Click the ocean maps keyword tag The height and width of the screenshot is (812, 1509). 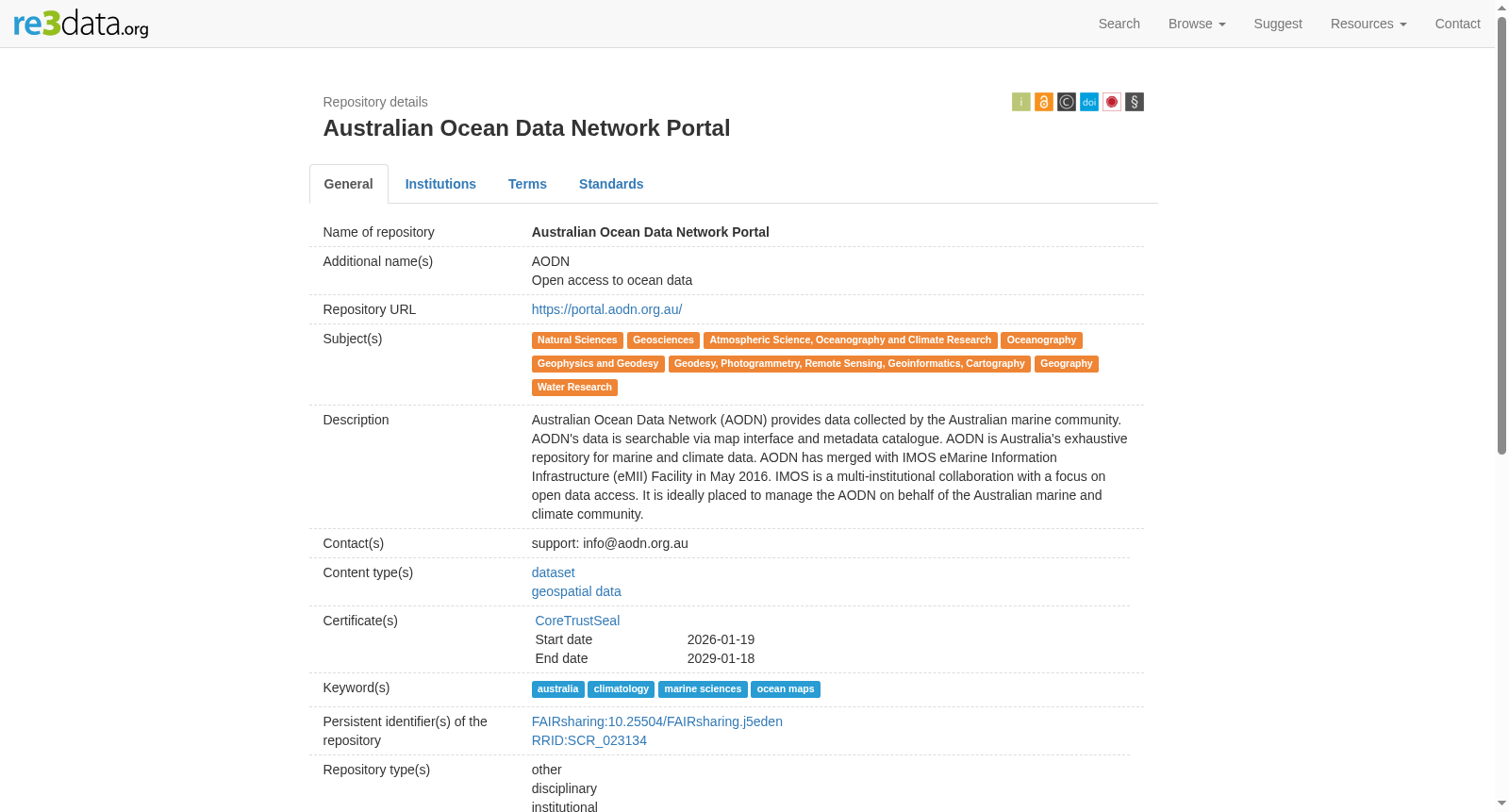(x=786, y=689)
